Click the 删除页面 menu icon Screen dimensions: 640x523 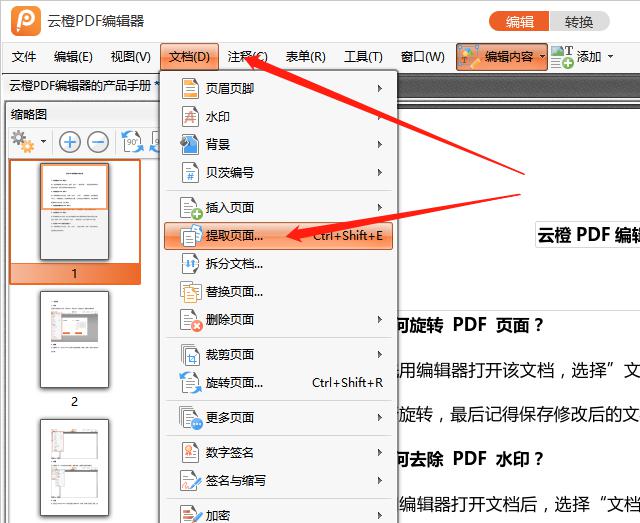click(x=191, y=320)
